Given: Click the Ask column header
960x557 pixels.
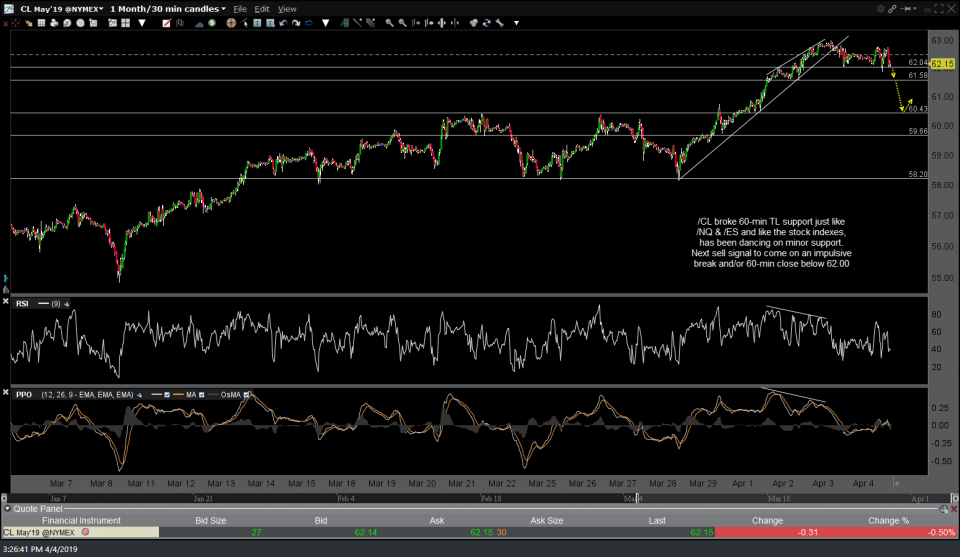Looking at the screenshot, I should [x=437, y=520].
